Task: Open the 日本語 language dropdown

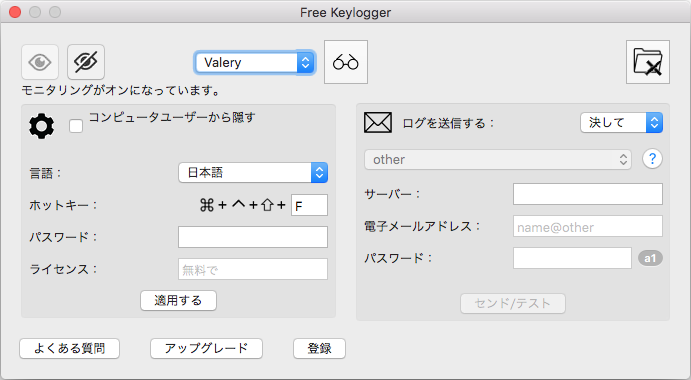Action: click(253, 173)
